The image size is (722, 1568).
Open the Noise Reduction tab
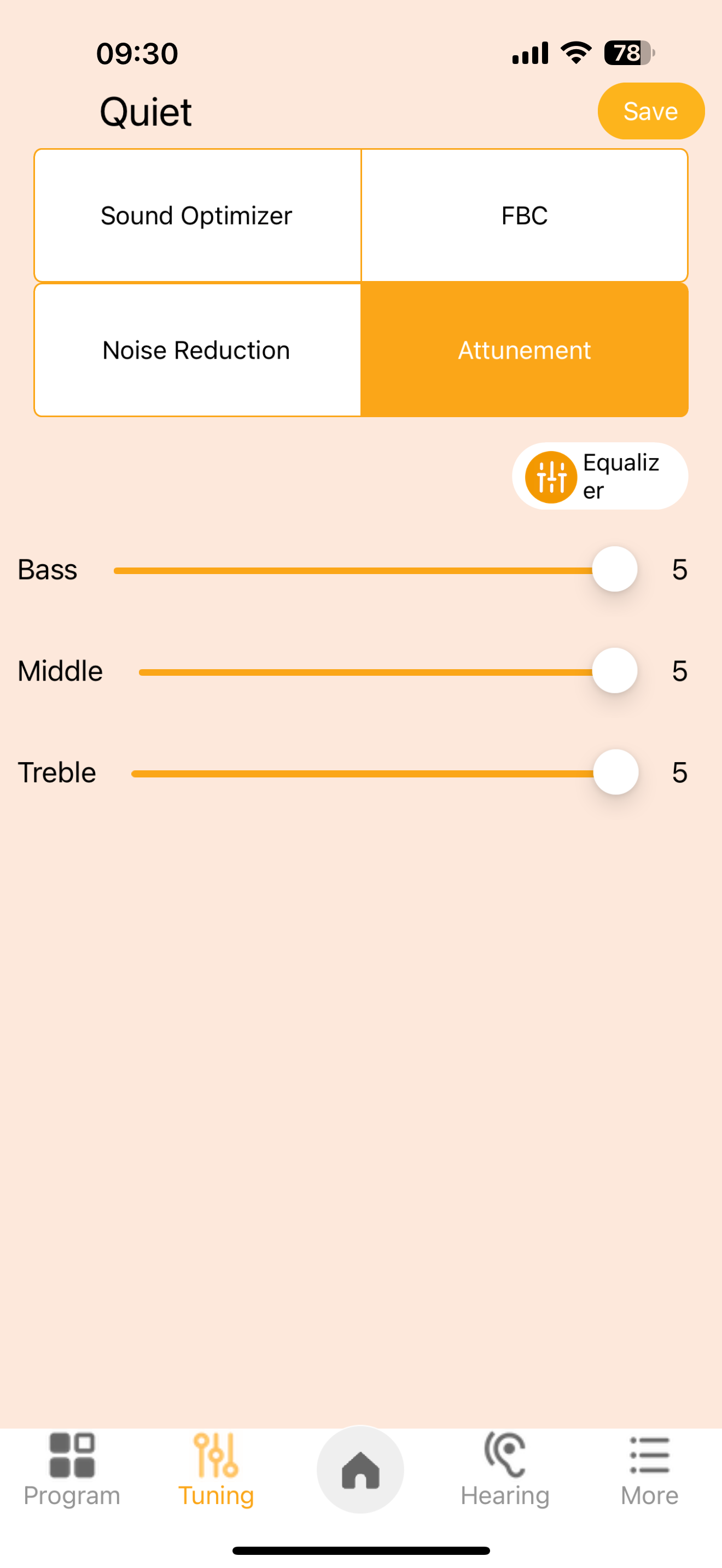pos(197,350)
